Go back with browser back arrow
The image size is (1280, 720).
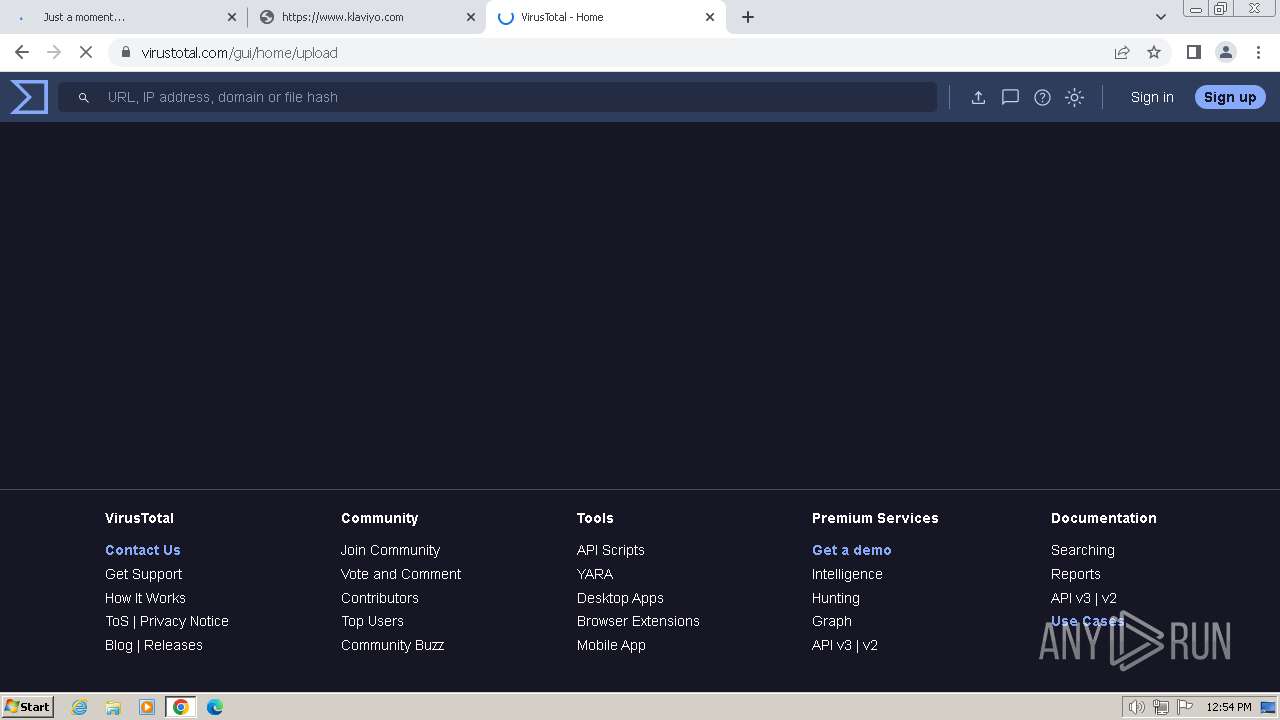(x=22, y=52)
